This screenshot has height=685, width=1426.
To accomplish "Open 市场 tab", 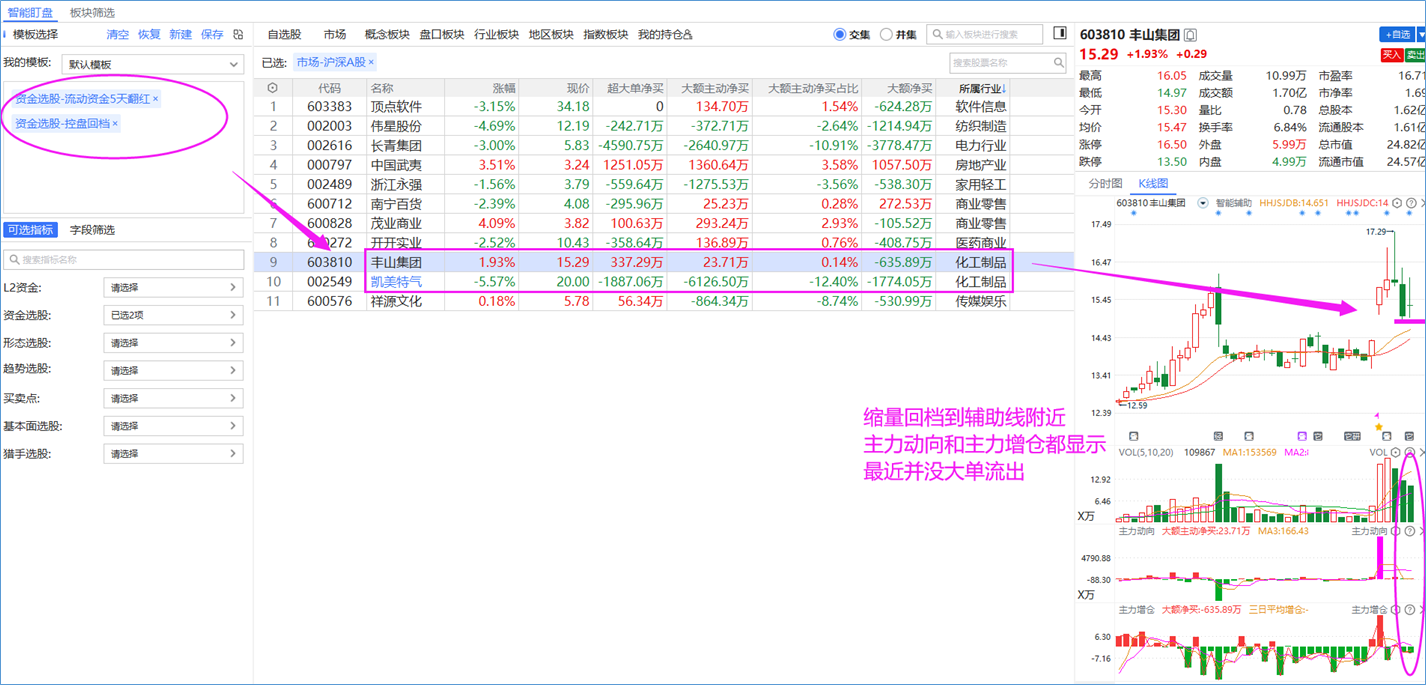I will pyautogui.click(x=335, y=35).
